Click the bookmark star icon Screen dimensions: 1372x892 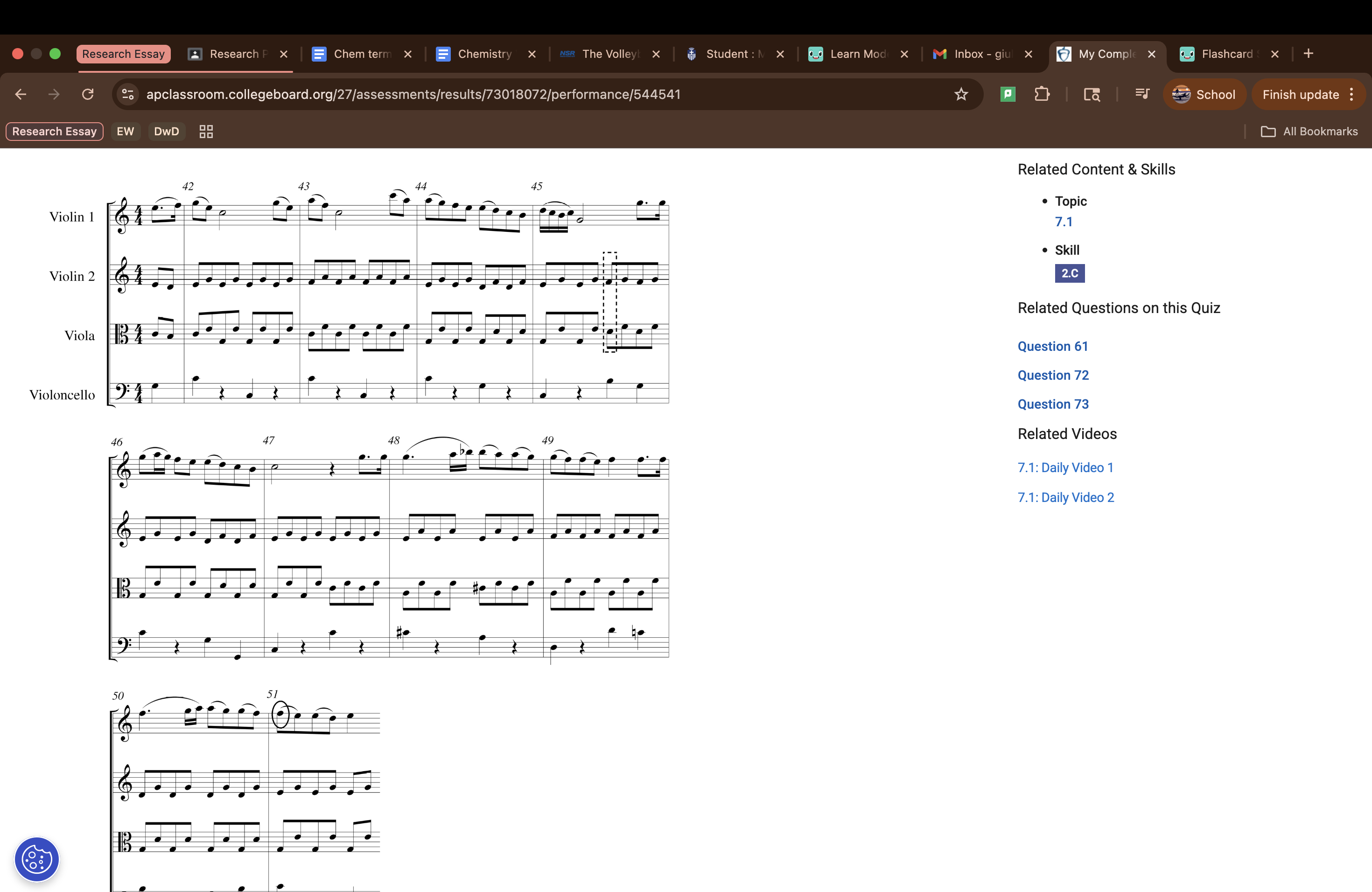[960, 95]
